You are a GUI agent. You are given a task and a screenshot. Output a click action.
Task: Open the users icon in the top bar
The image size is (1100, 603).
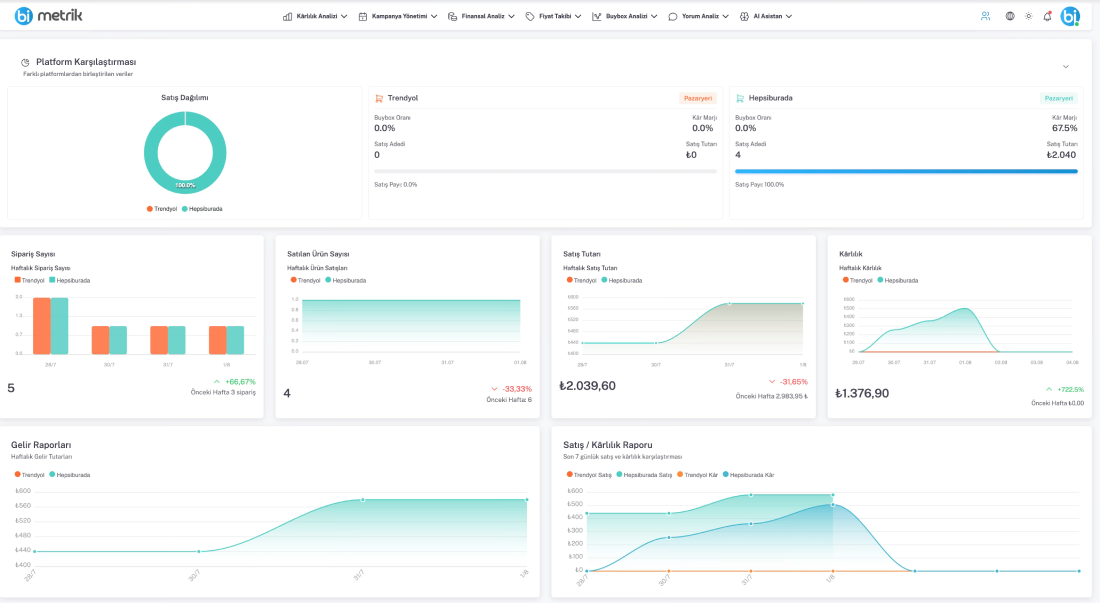pos(986,16)
